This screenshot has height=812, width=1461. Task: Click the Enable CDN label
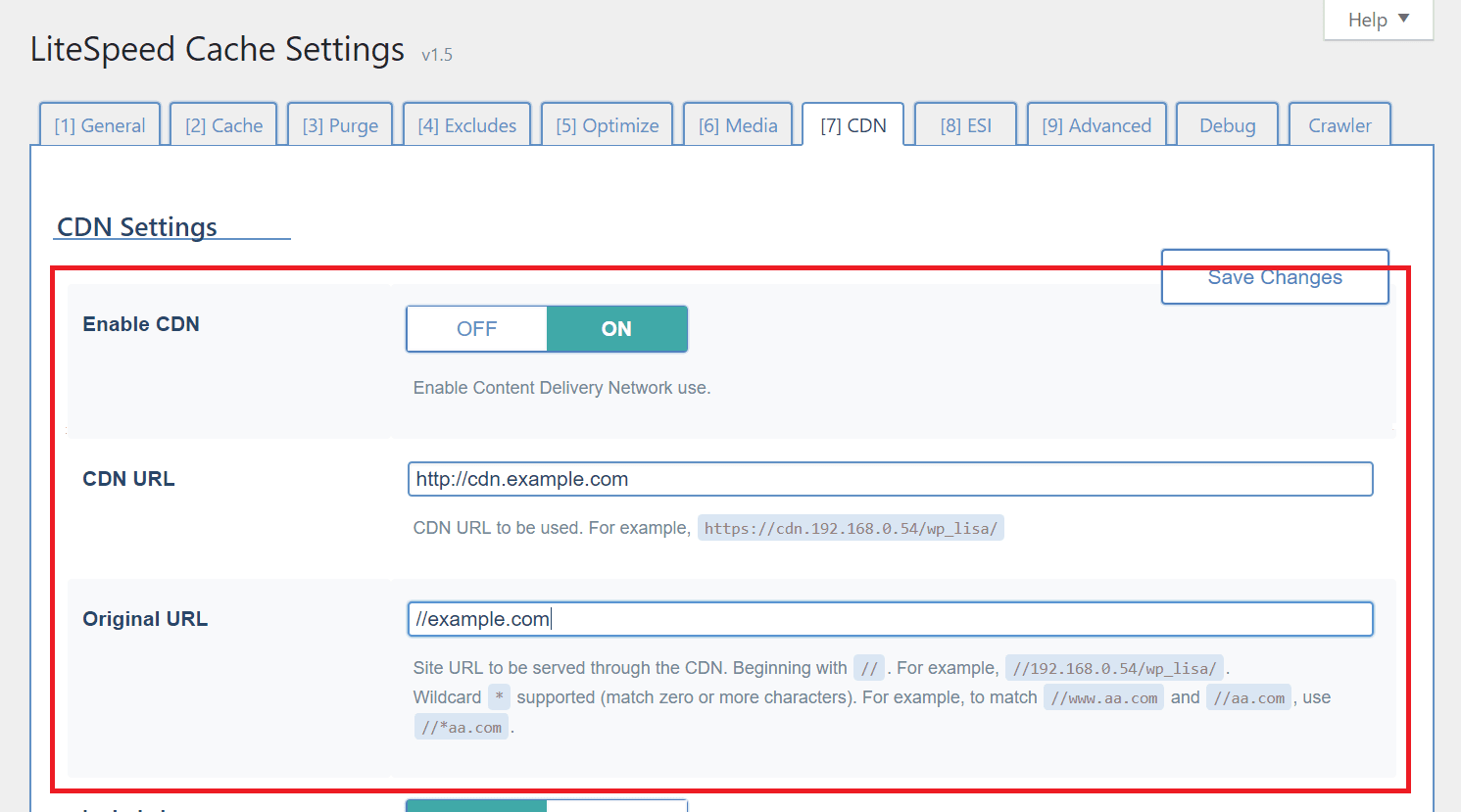click(x=141, y=324)
